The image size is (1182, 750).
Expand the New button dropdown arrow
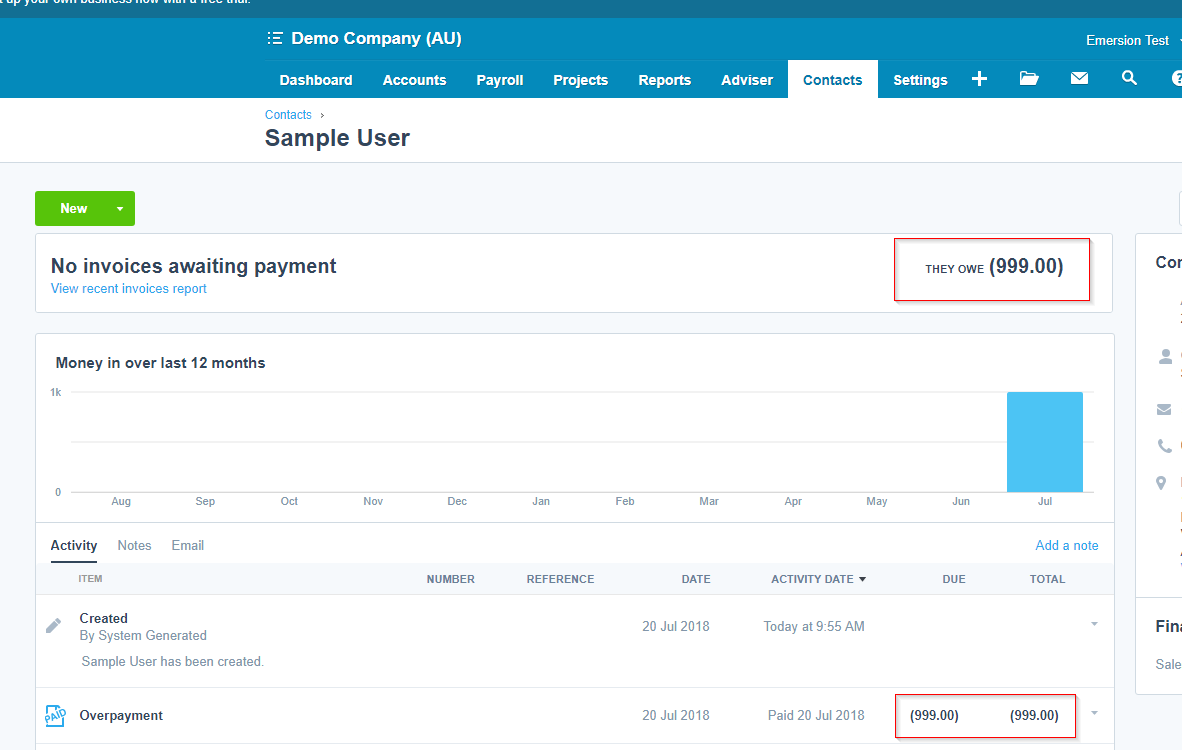pos(120,209)
